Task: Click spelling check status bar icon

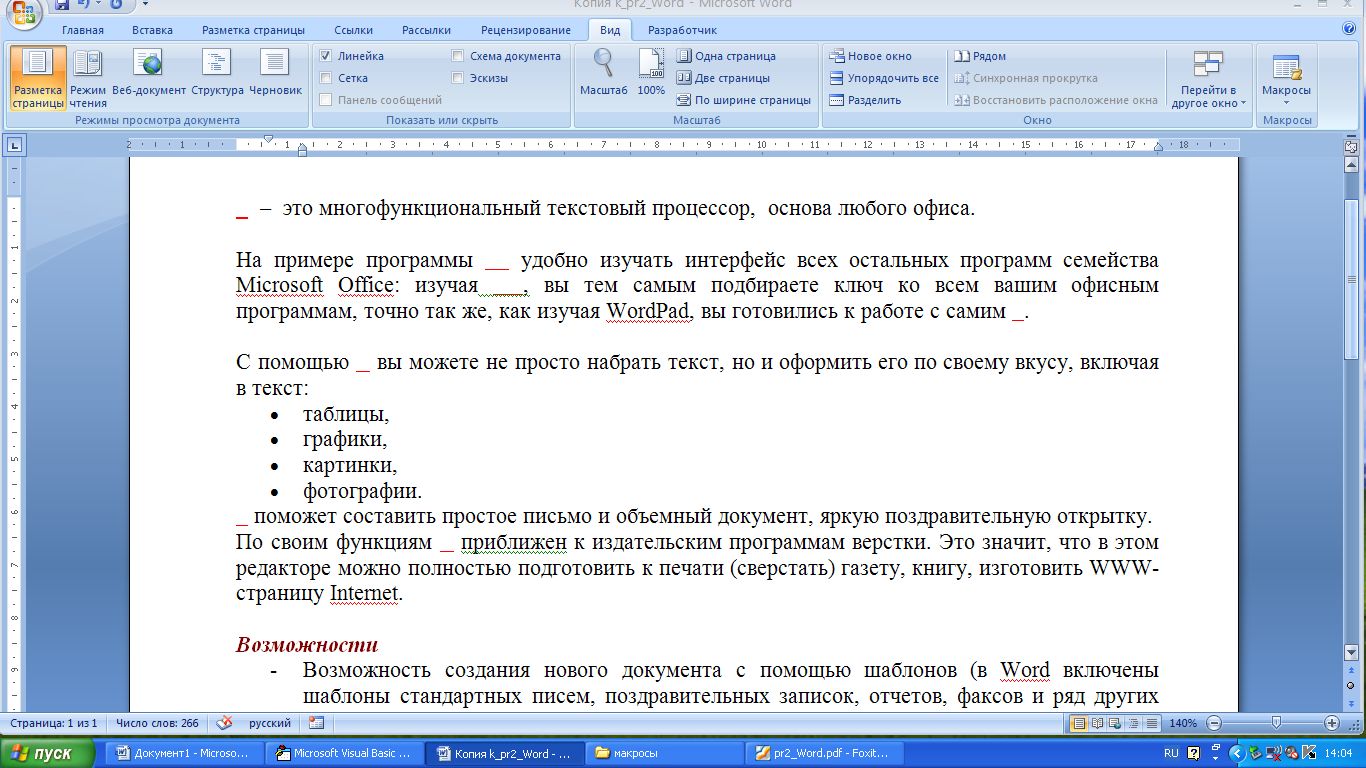Action: [225, 723]
